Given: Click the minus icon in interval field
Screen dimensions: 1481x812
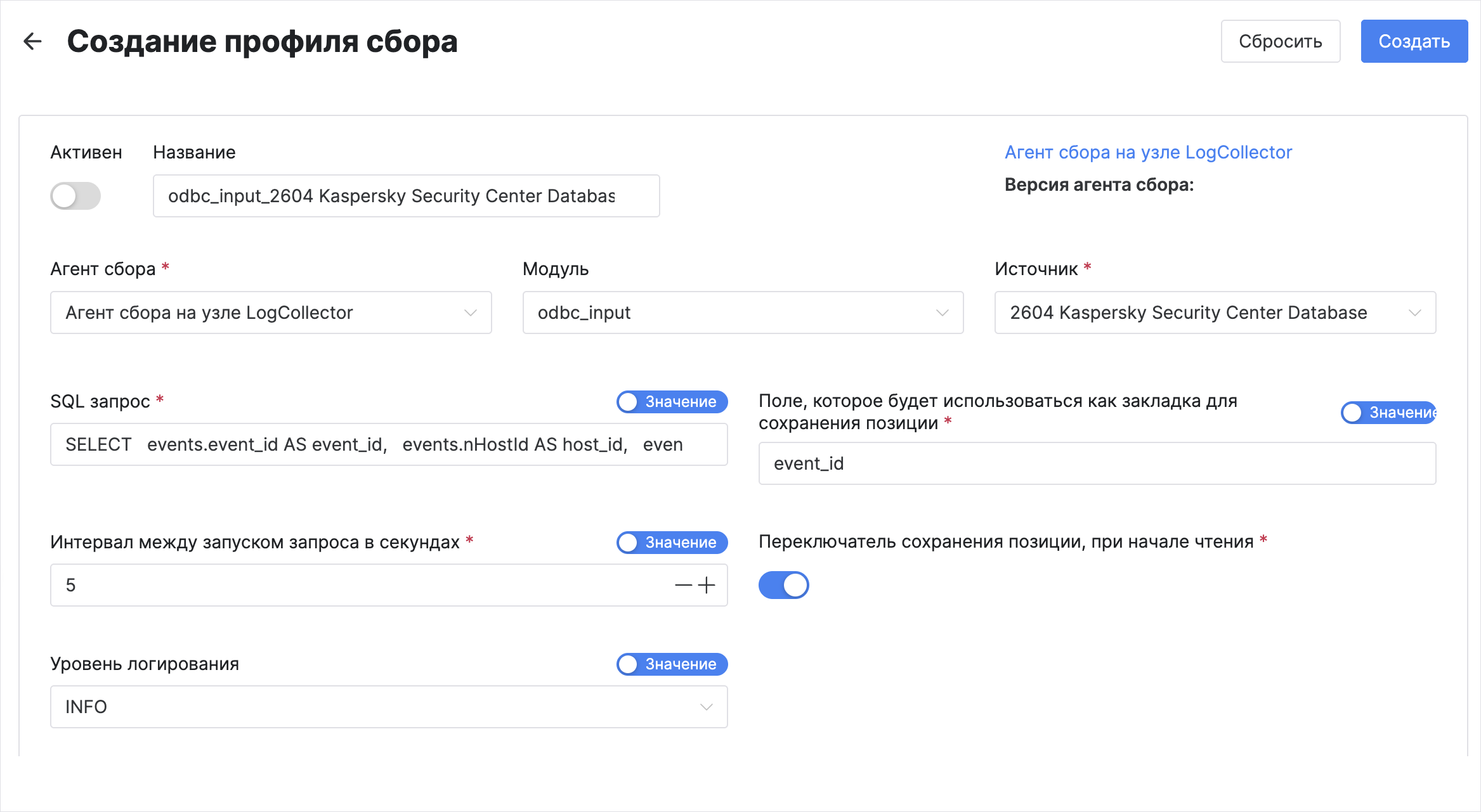Looking at the screenshot, I should [683, 585].
